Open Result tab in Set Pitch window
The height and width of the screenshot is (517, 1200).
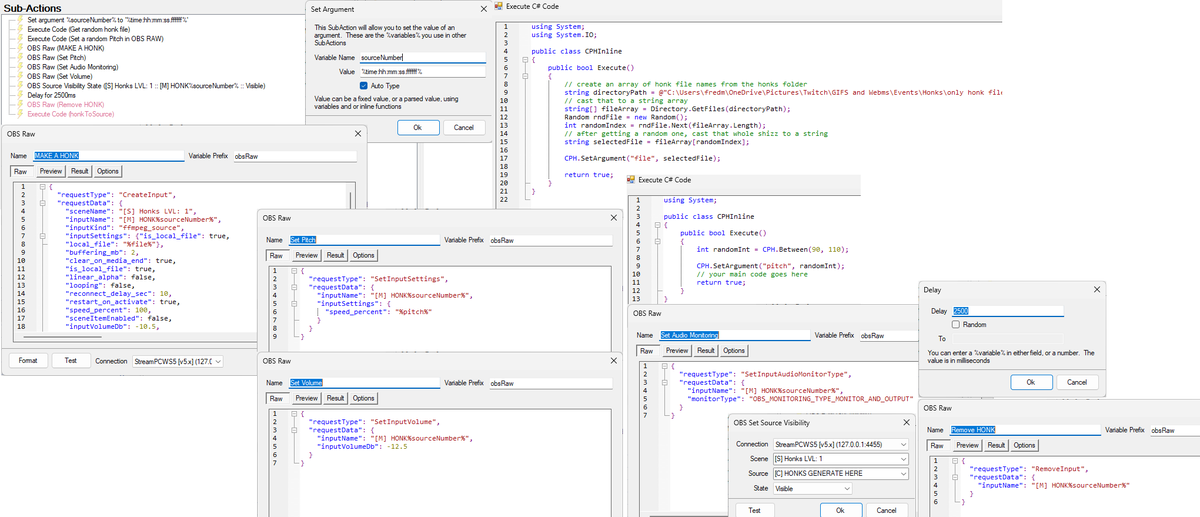coord(335,255)
